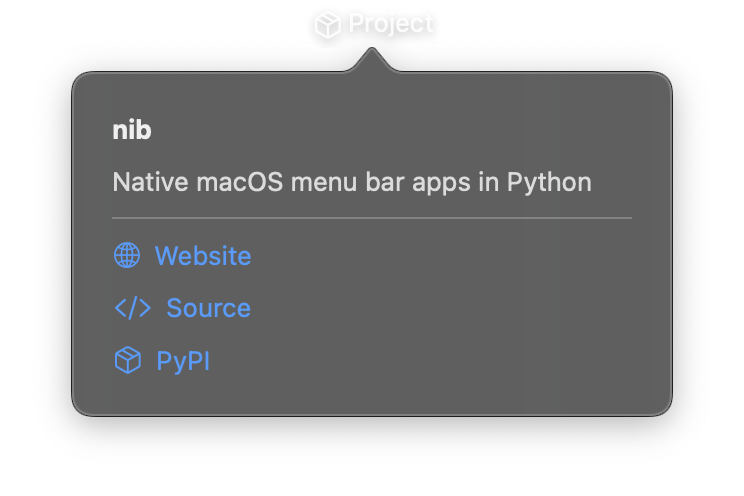Click the globe icon next to Website
The height and width of the screenshot is (496, 744).
pos(127,255)
